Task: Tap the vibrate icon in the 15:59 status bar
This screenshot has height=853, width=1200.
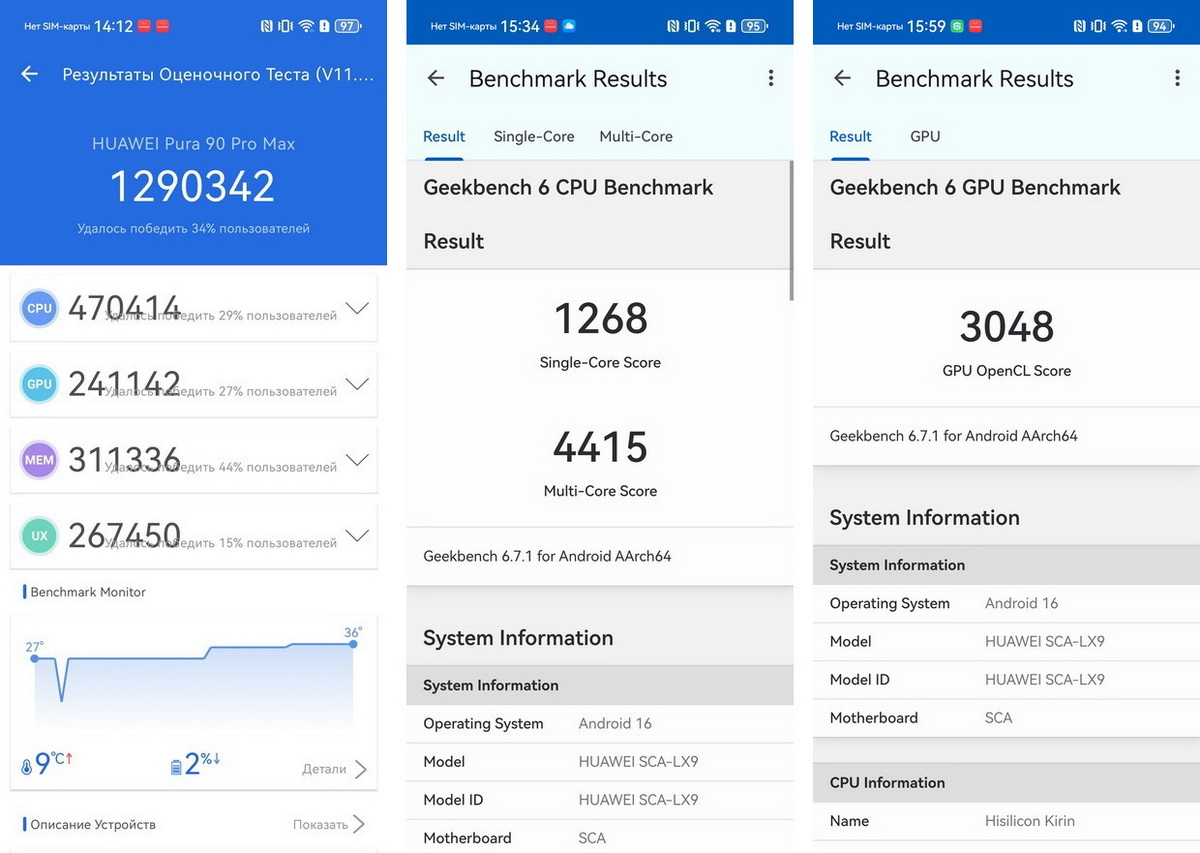Action: tap(1098, 26)
